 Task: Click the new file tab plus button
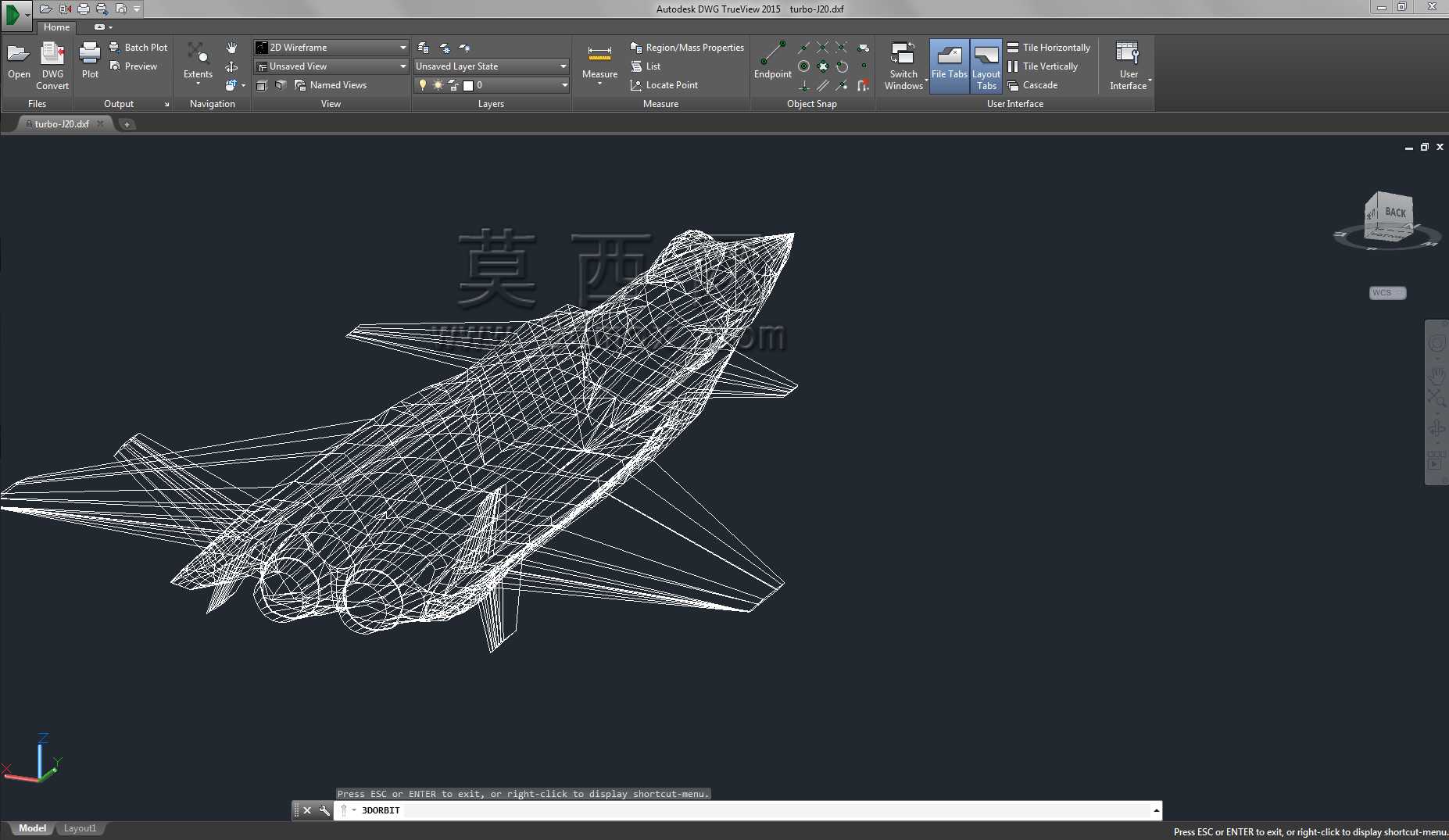[x=127, y=124]
